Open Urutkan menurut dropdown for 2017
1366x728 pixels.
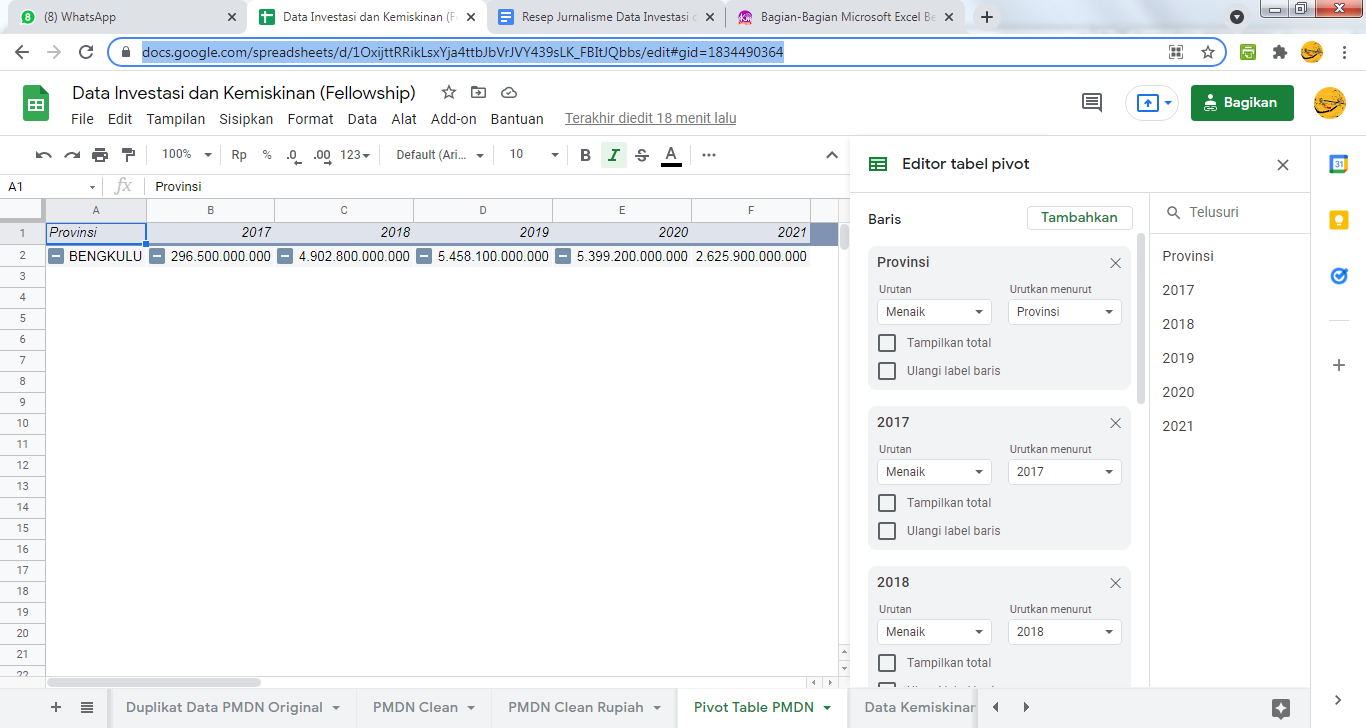1064,472
